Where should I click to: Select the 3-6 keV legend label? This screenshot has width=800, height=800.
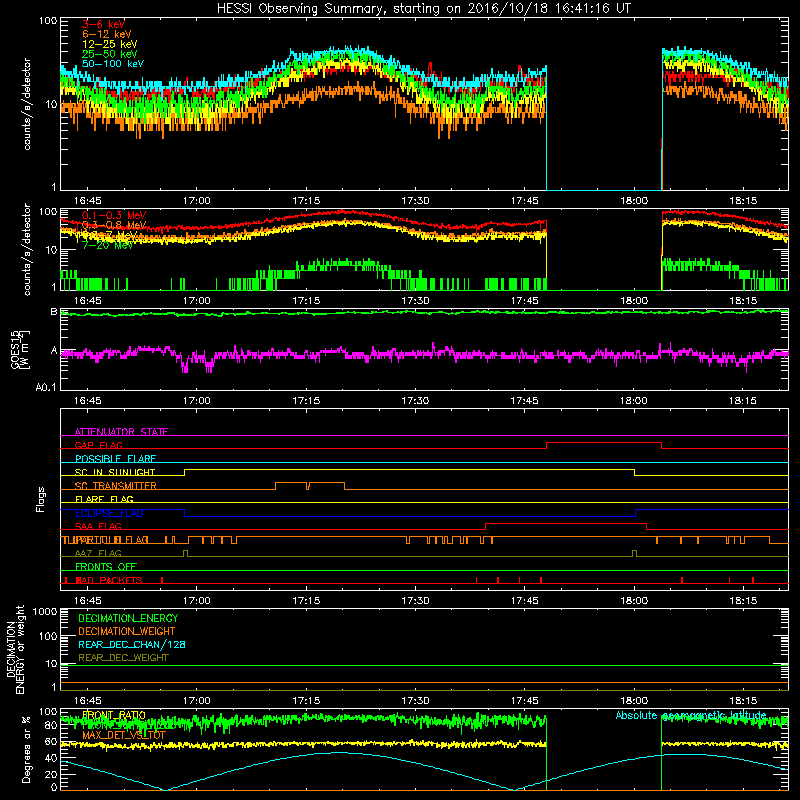click(104, 24)
